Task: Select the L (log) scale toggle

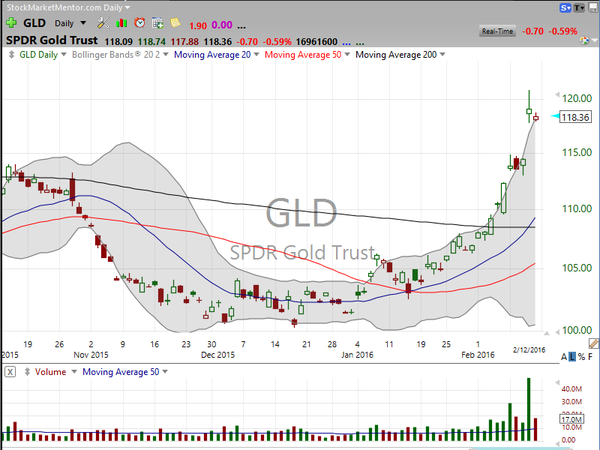Action: tap(572, 357)
